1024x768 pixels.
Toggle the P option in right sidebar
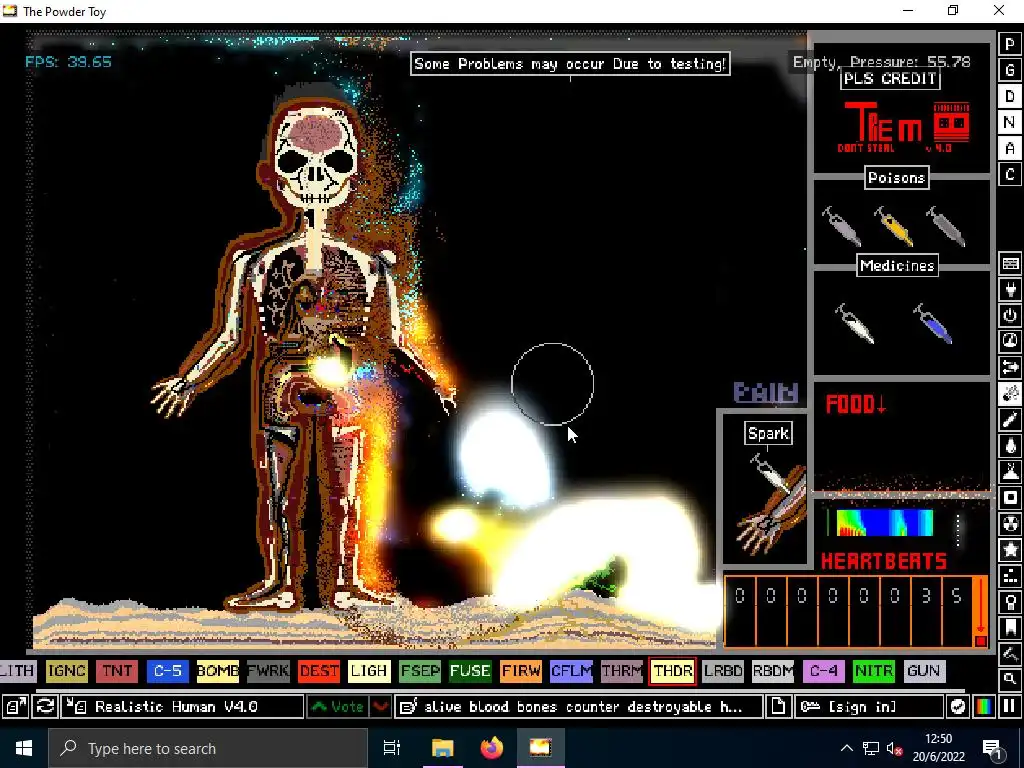click(x=1010, y=44)
